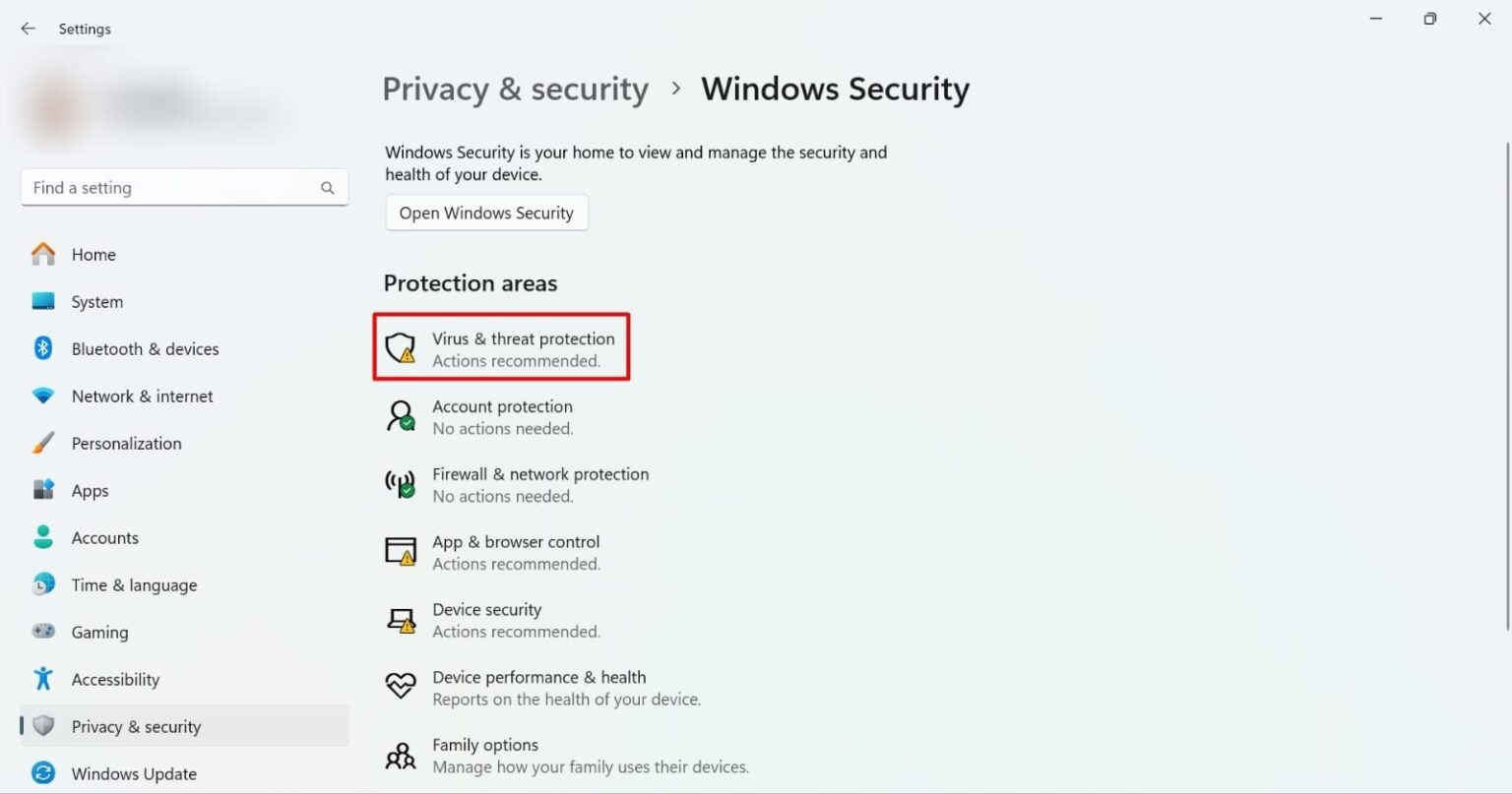Switch to Personalization section
The image size is (1512, 794).
coord(126,443)
